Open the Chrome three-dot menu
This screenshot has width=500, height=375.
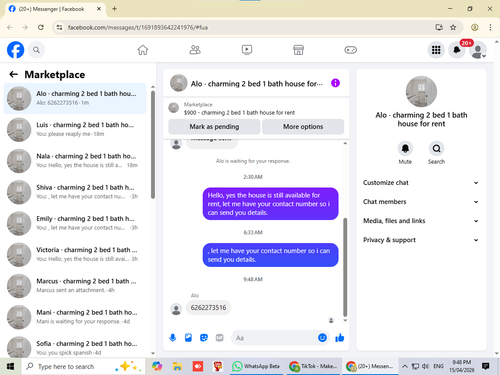tap(490, 27)
